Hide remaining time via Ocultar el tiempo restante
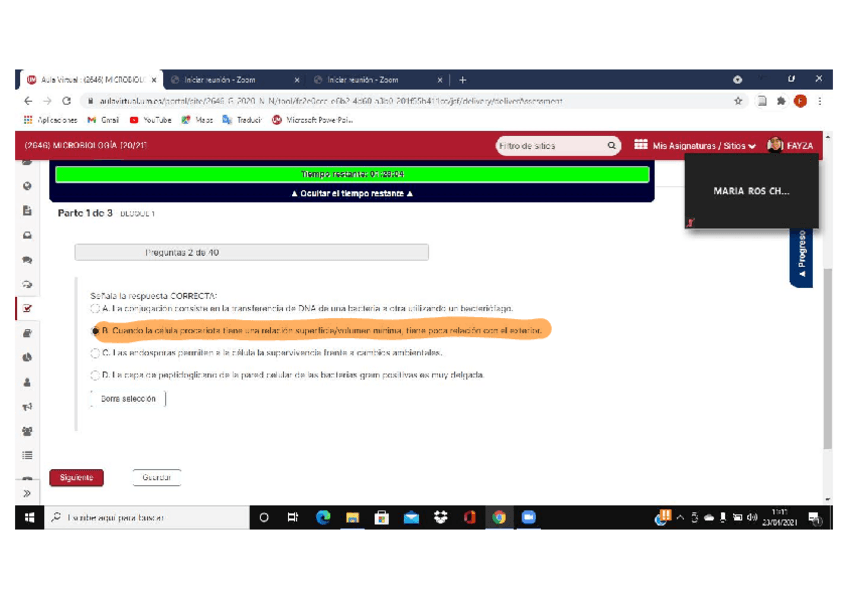The width and height of the screenshot is (848, 599). pos(352,194)
